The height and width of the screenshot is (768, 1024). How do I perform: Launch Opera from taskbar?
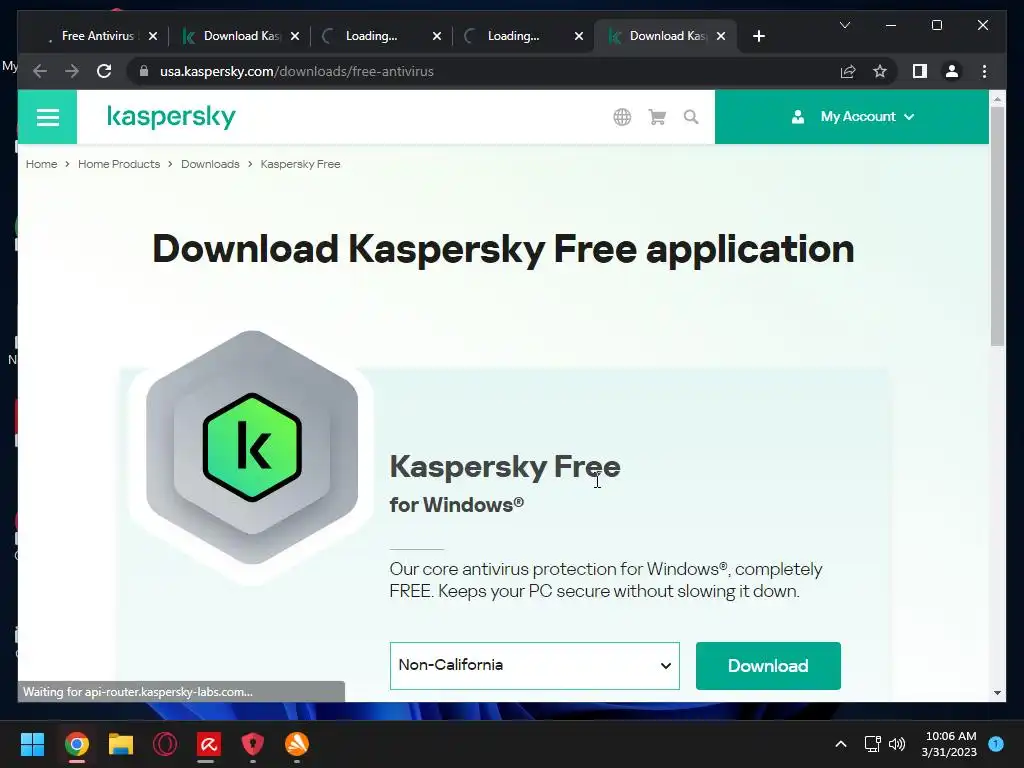coord(165,744)
